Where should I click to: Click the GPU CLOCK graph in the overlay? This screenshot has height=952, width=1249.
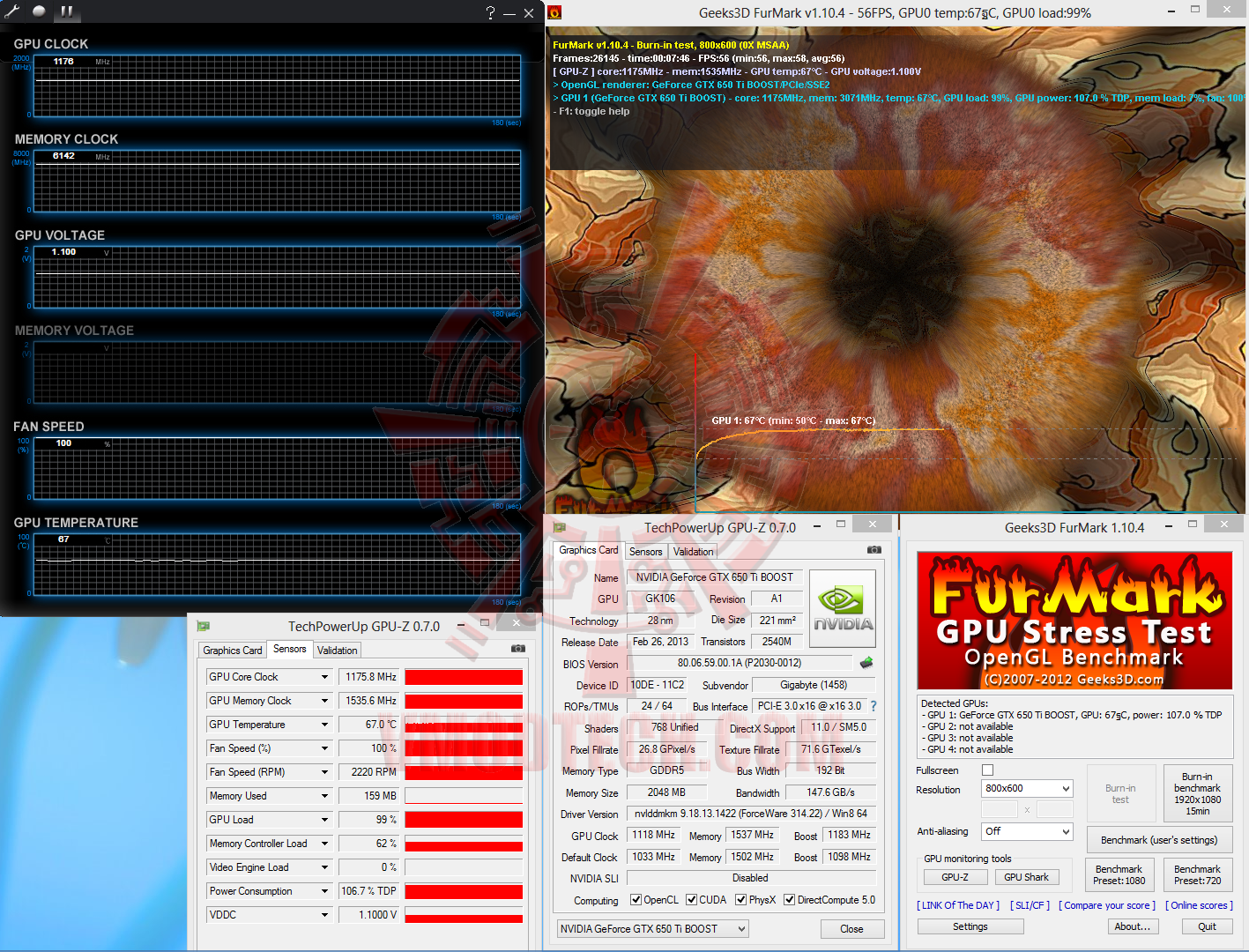pyautogui.click(x=277, y=86)
